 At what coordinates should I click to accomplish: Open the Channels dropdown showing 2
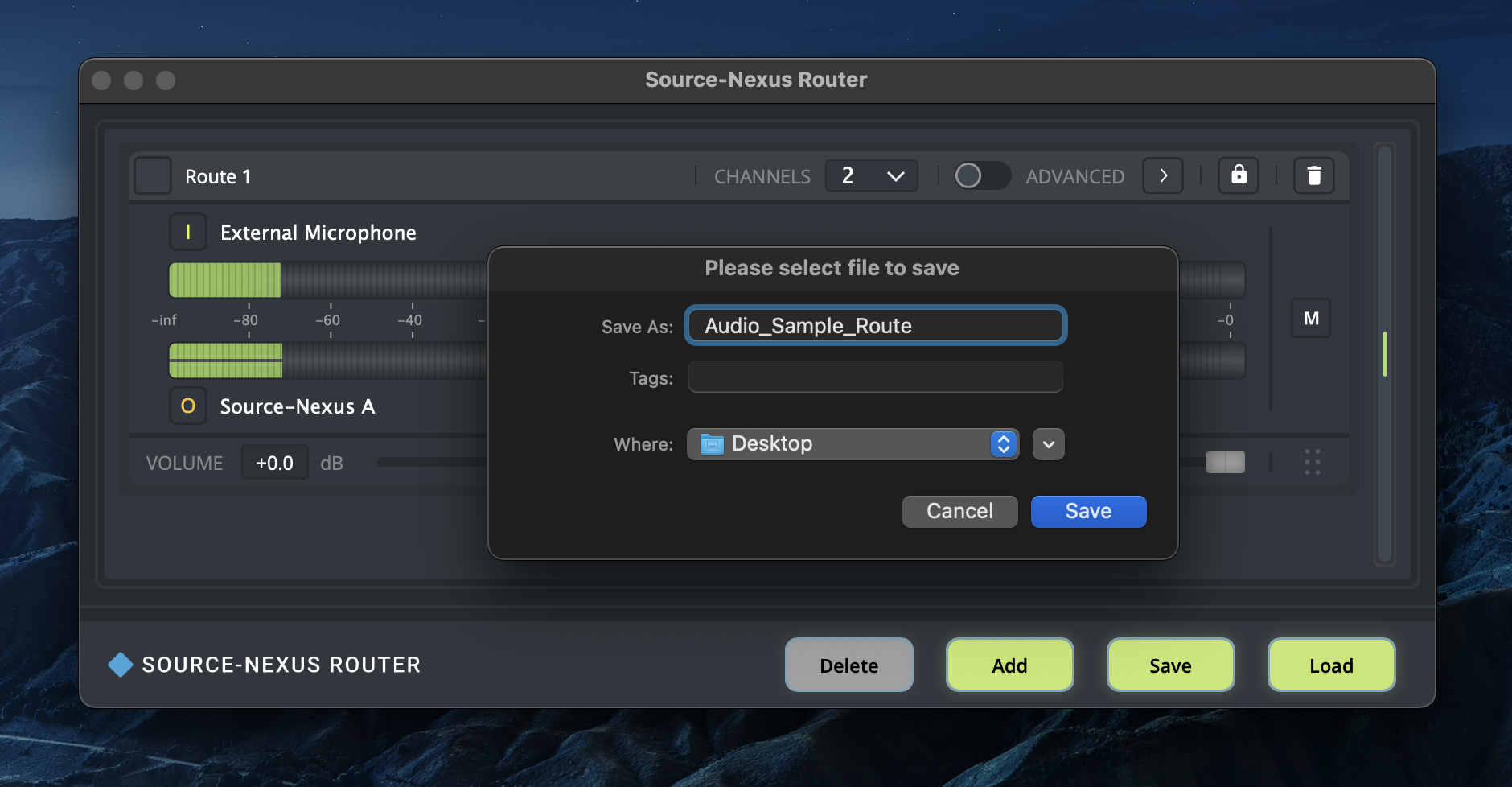tap(871, 175)
